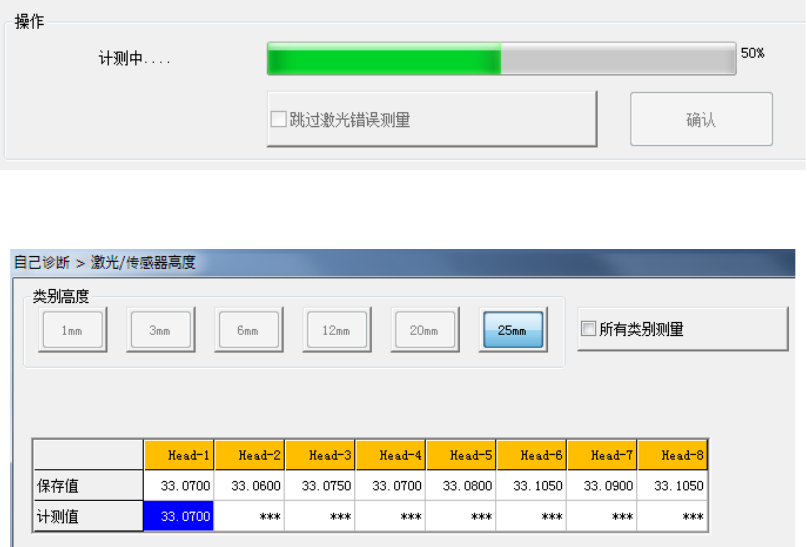The width and height of the screenshot is (807, 547).
Task: Click the Head-5 measured *** cell
Action: (461, 516)
